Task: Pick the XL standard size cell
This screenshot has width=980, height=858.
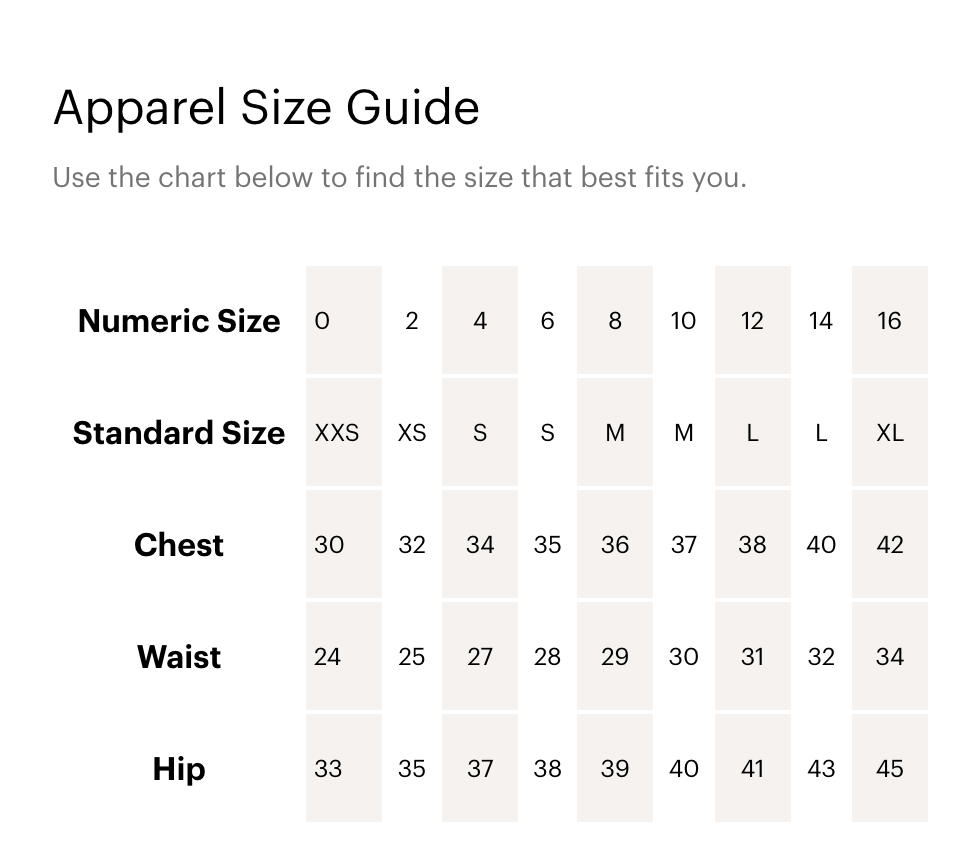Action: (889, 433)
